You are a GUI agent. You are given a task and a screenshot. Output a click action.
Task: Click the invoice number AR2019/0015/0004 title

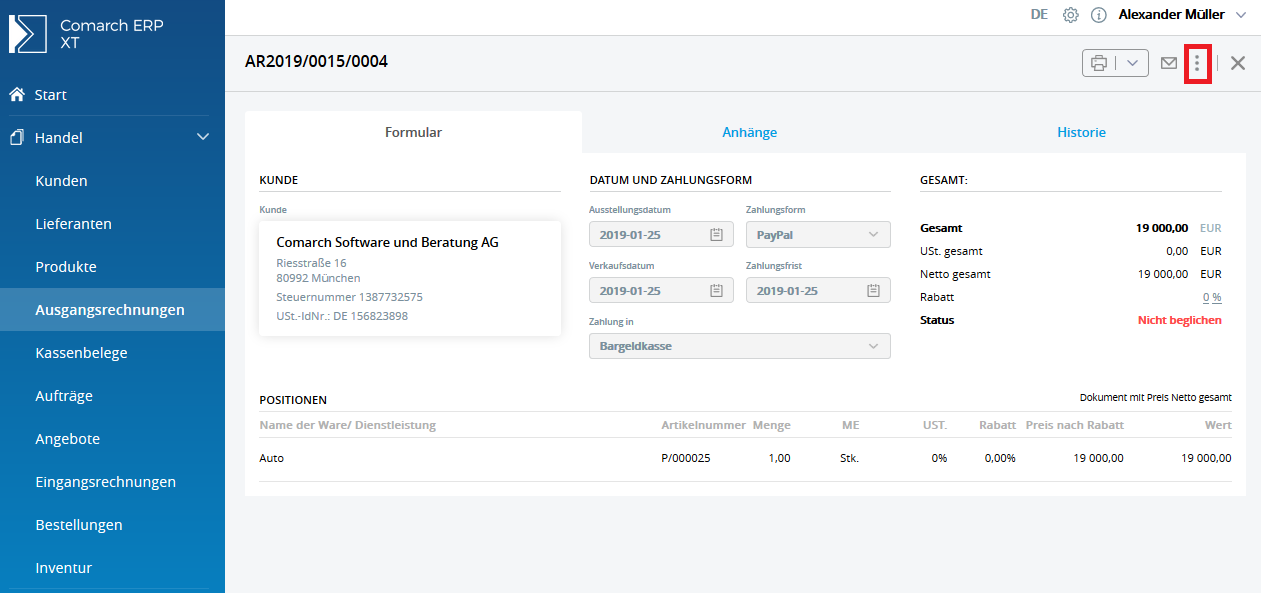316,62
